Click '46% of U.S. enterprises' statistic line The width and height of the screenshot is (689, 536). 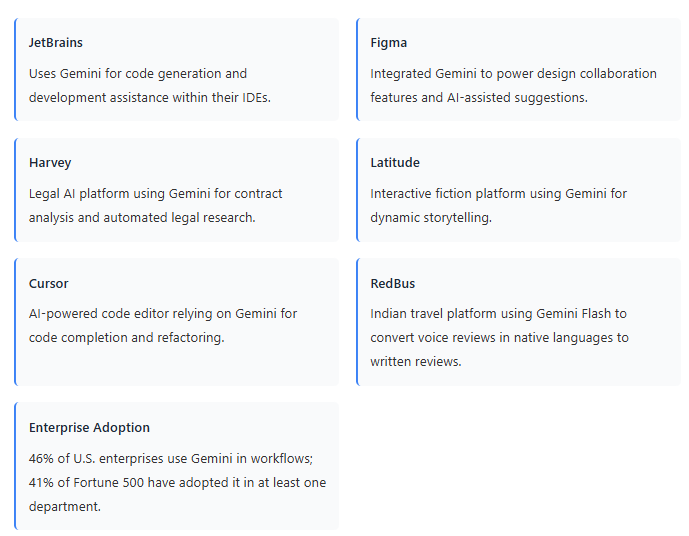tap(171, 459)
